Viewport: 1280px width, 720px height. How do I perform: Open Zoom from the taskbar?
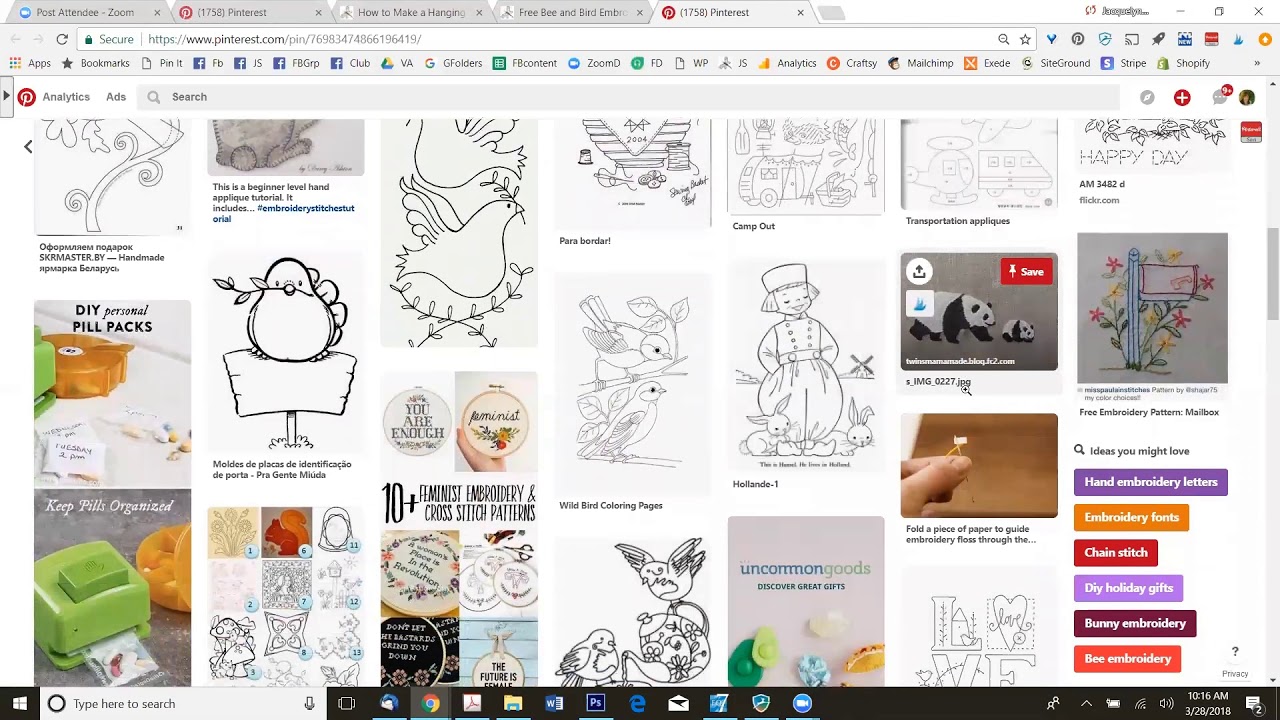coord(802,704)
